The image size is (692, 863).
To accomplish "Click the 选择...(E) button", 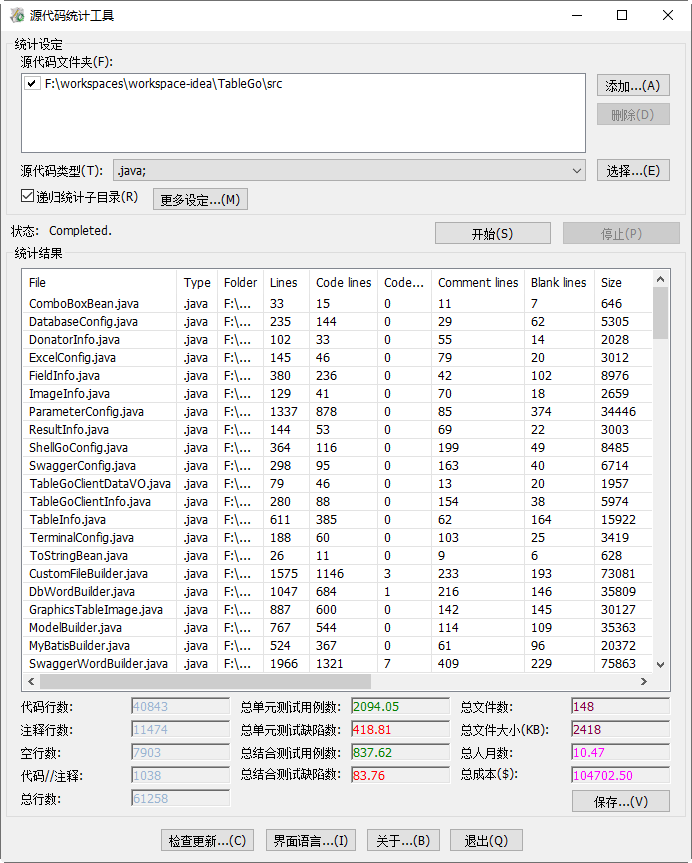I will [x=633, y=171].
